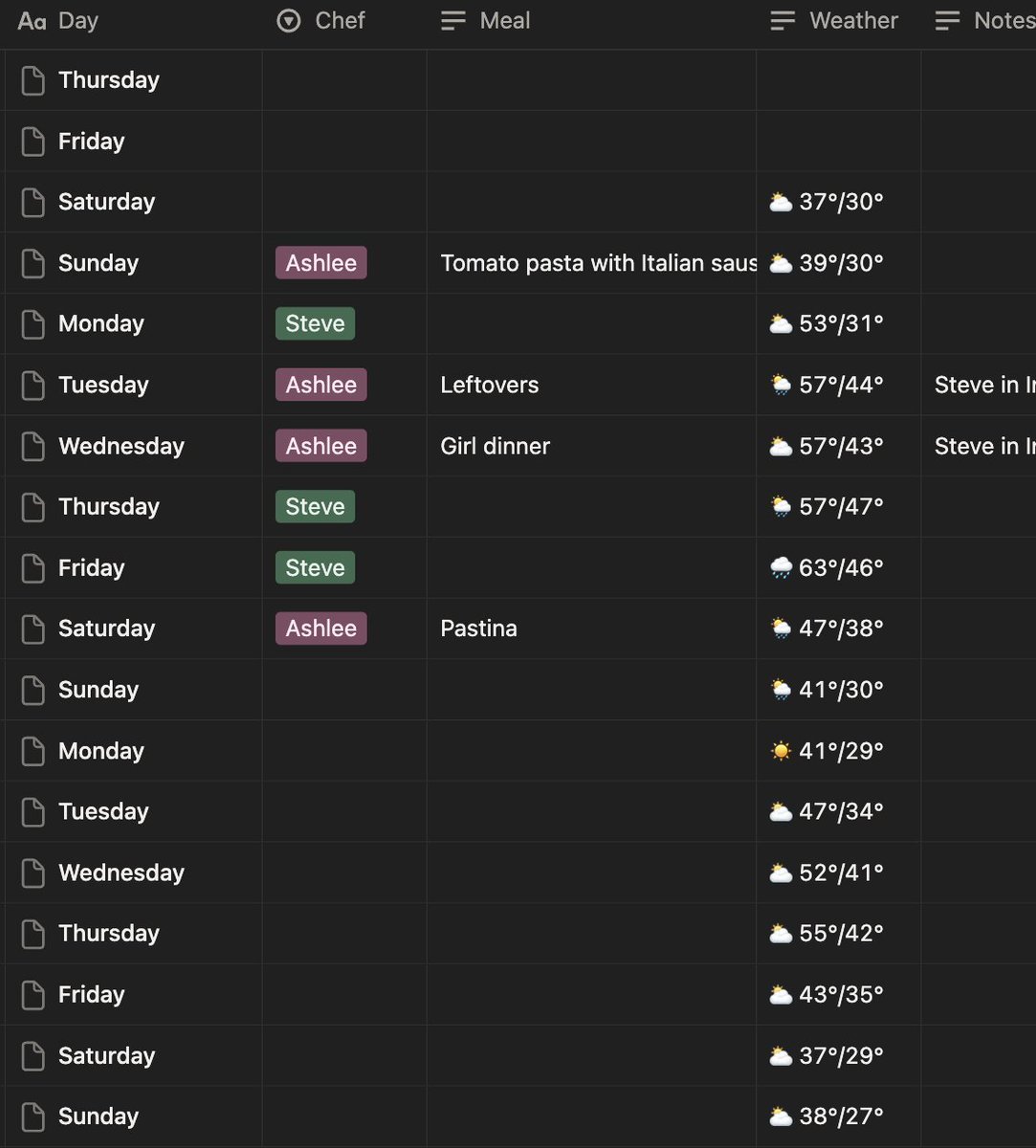Click the text property icon beside Meal header

[x=452, y=20]
